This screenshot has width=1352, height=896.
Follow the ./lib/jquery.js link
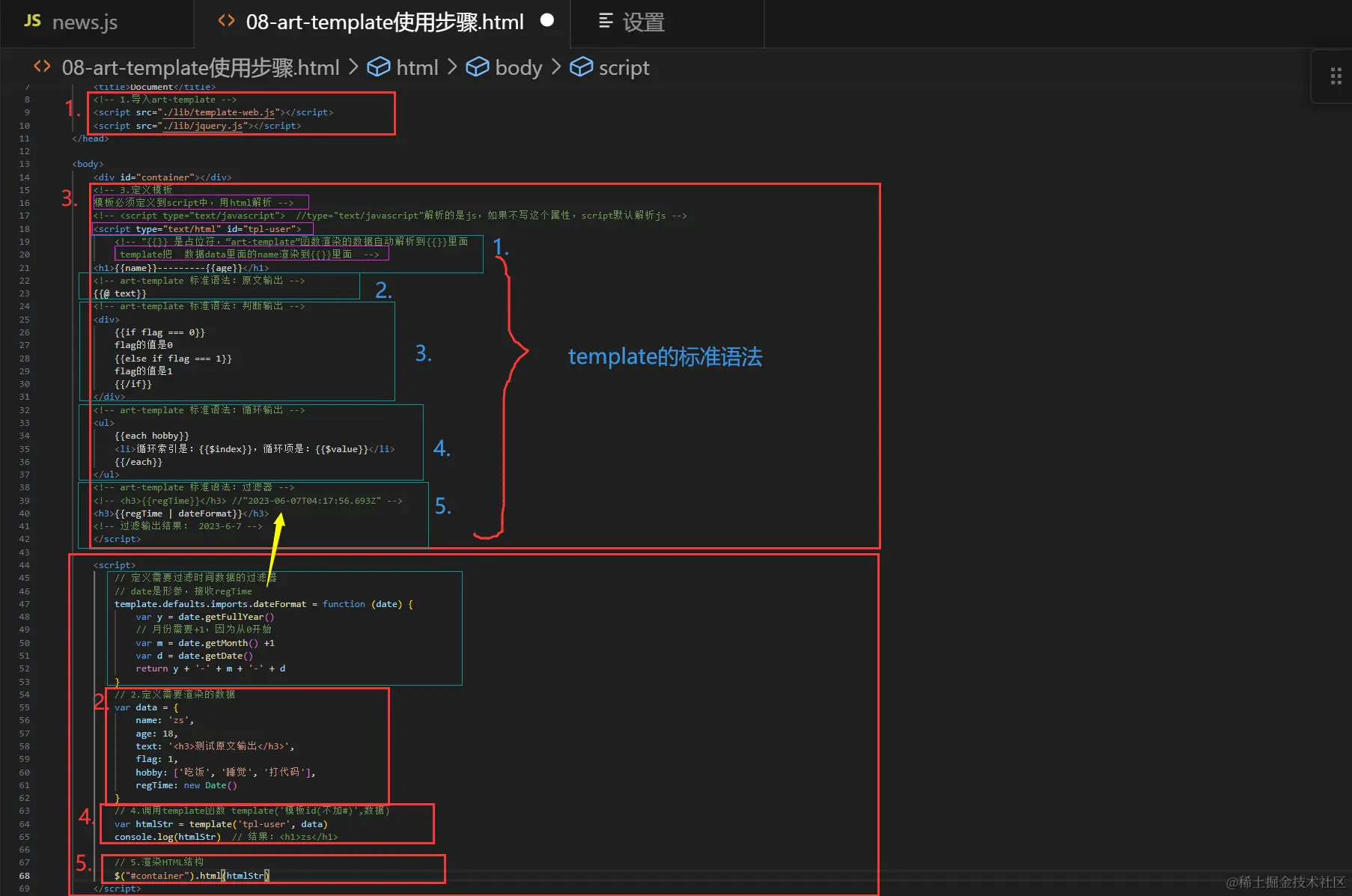pyautogui.click(x=204, y=126)
